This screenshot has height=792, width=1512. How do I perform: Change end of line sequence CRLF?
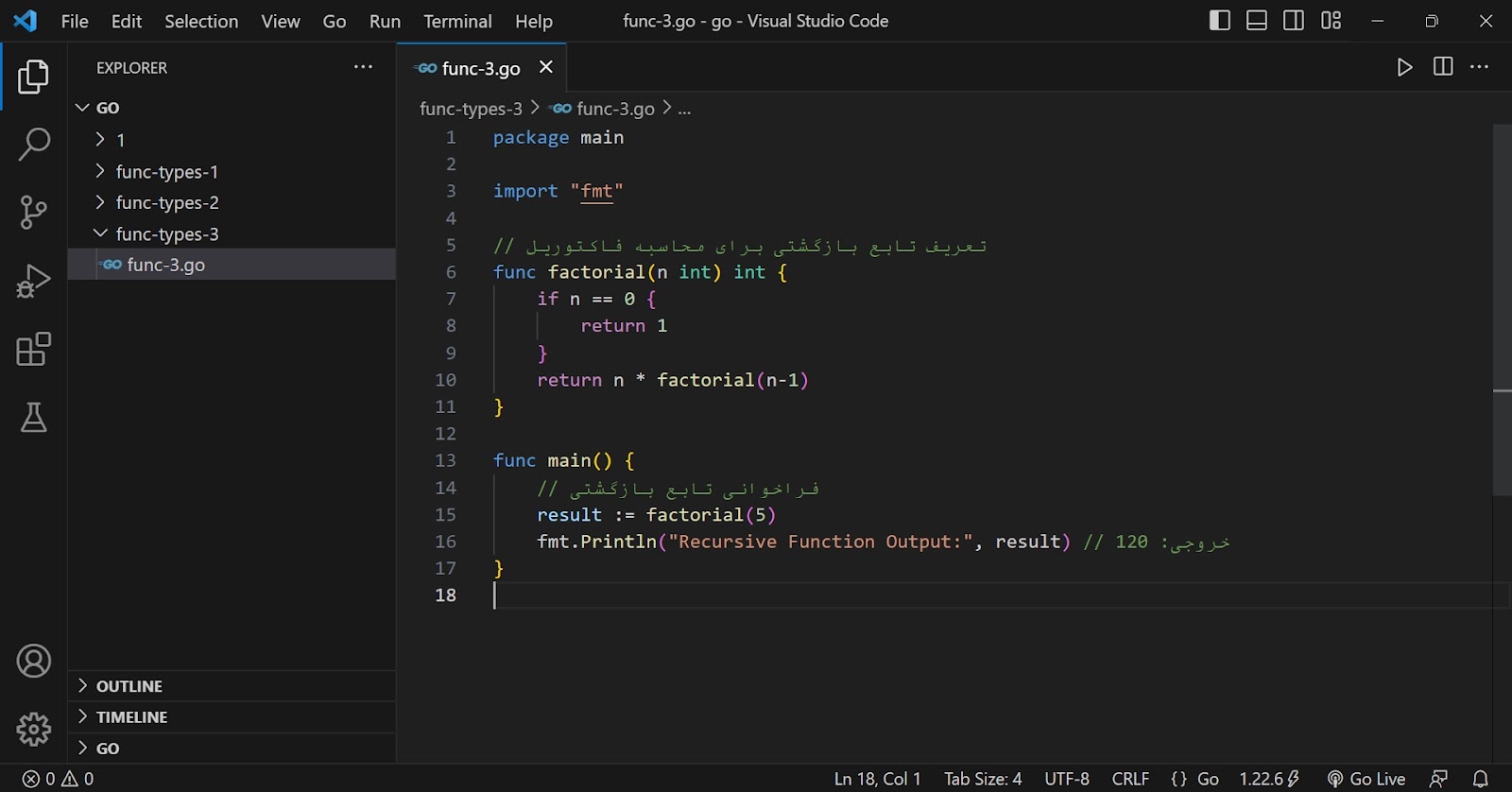pos(1130,779)
